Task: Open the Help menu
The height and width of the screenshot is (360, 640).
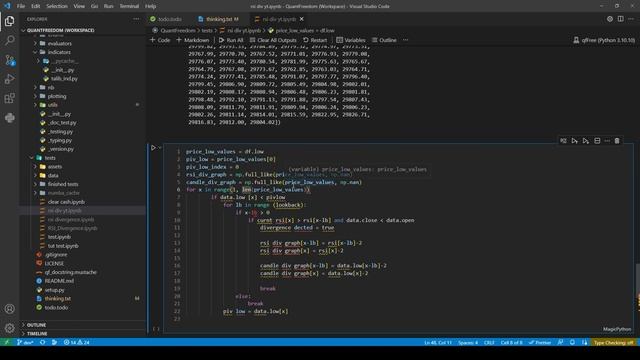Action: (x=151, y=6)
